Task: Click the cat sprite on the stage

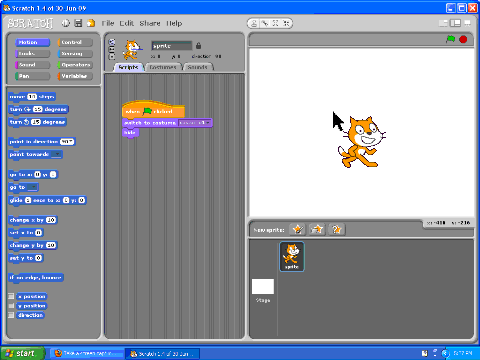Action: click(361, 142)
